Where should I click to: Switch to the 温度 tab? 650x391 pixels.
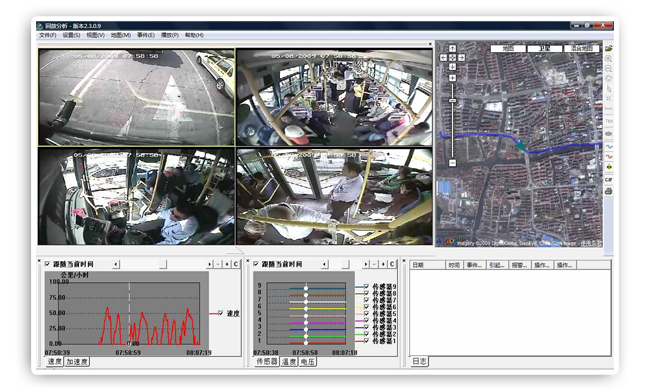289,362
